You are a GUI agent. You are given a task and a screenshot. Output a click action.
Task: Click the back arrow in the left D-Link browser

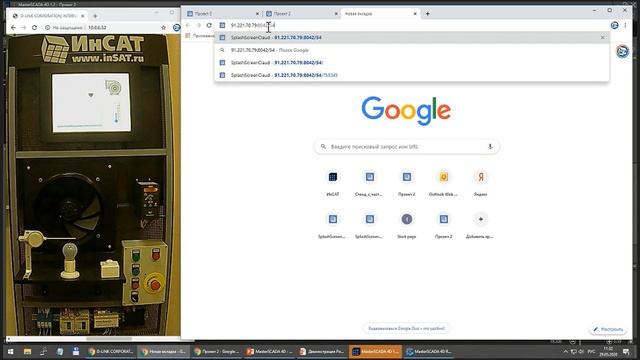(13, 27)
